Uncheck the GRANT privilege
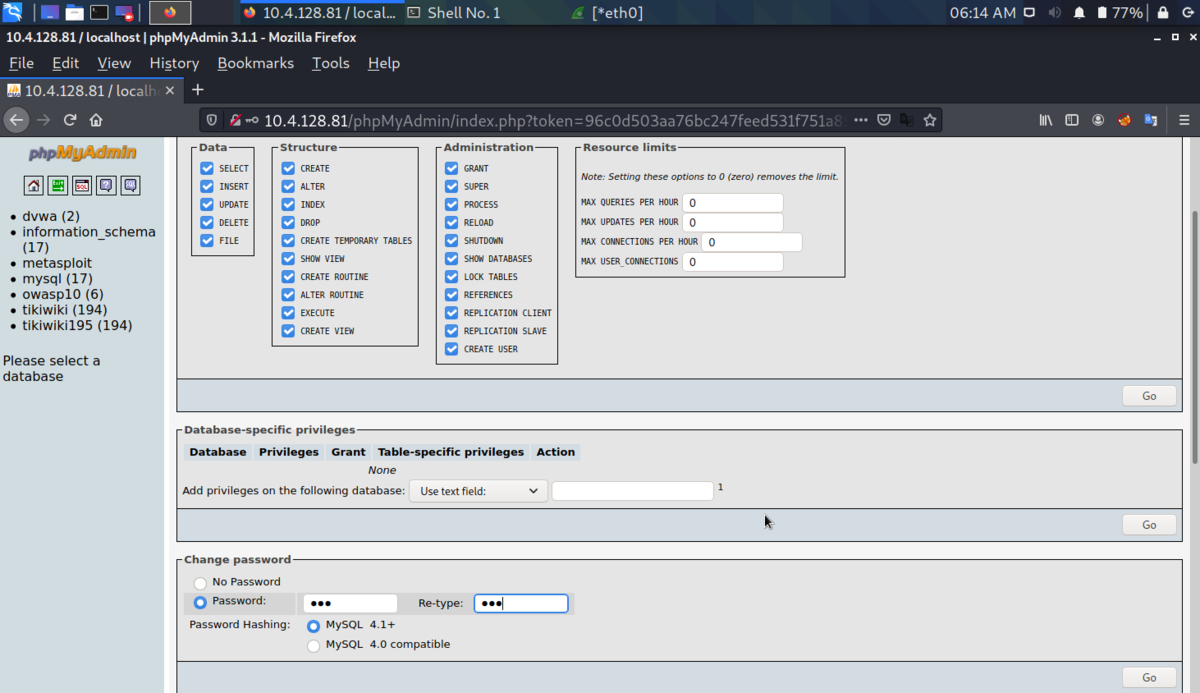The height and width of the screenshot is (693, 1200). [x=452, y=168]
